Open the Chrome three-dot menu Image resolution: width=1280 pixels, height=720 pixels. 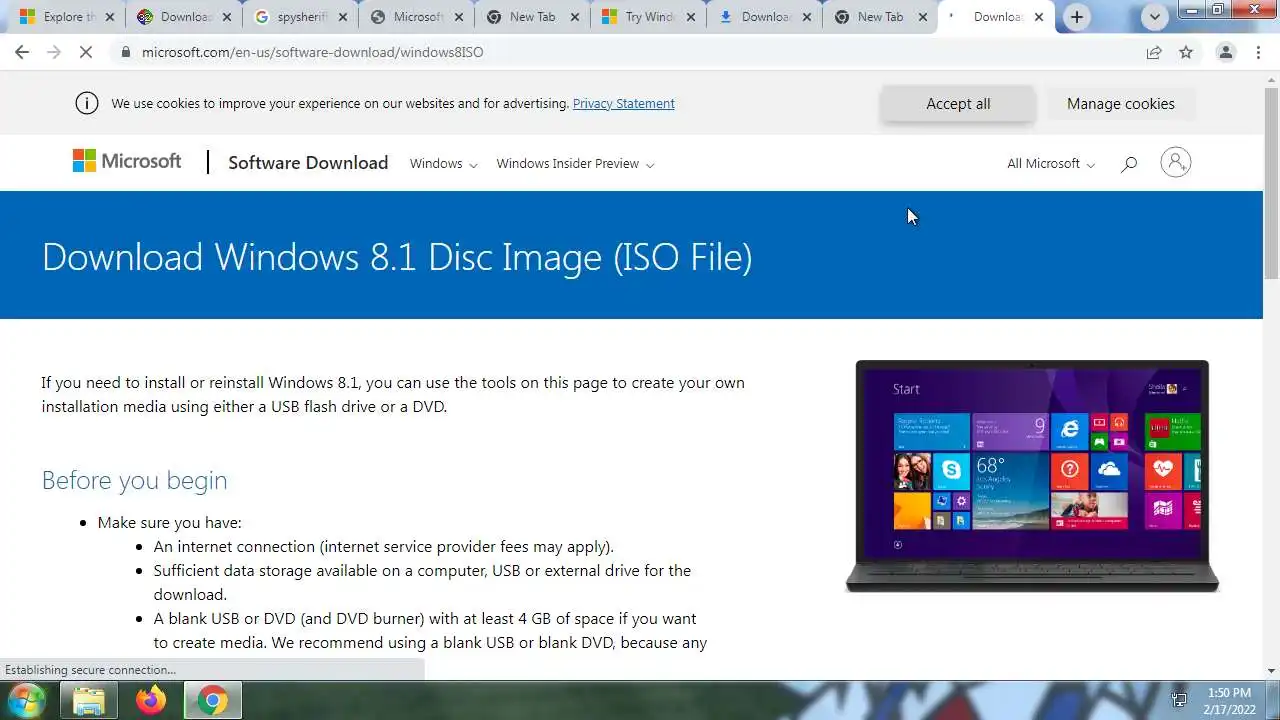point(1258,52)
